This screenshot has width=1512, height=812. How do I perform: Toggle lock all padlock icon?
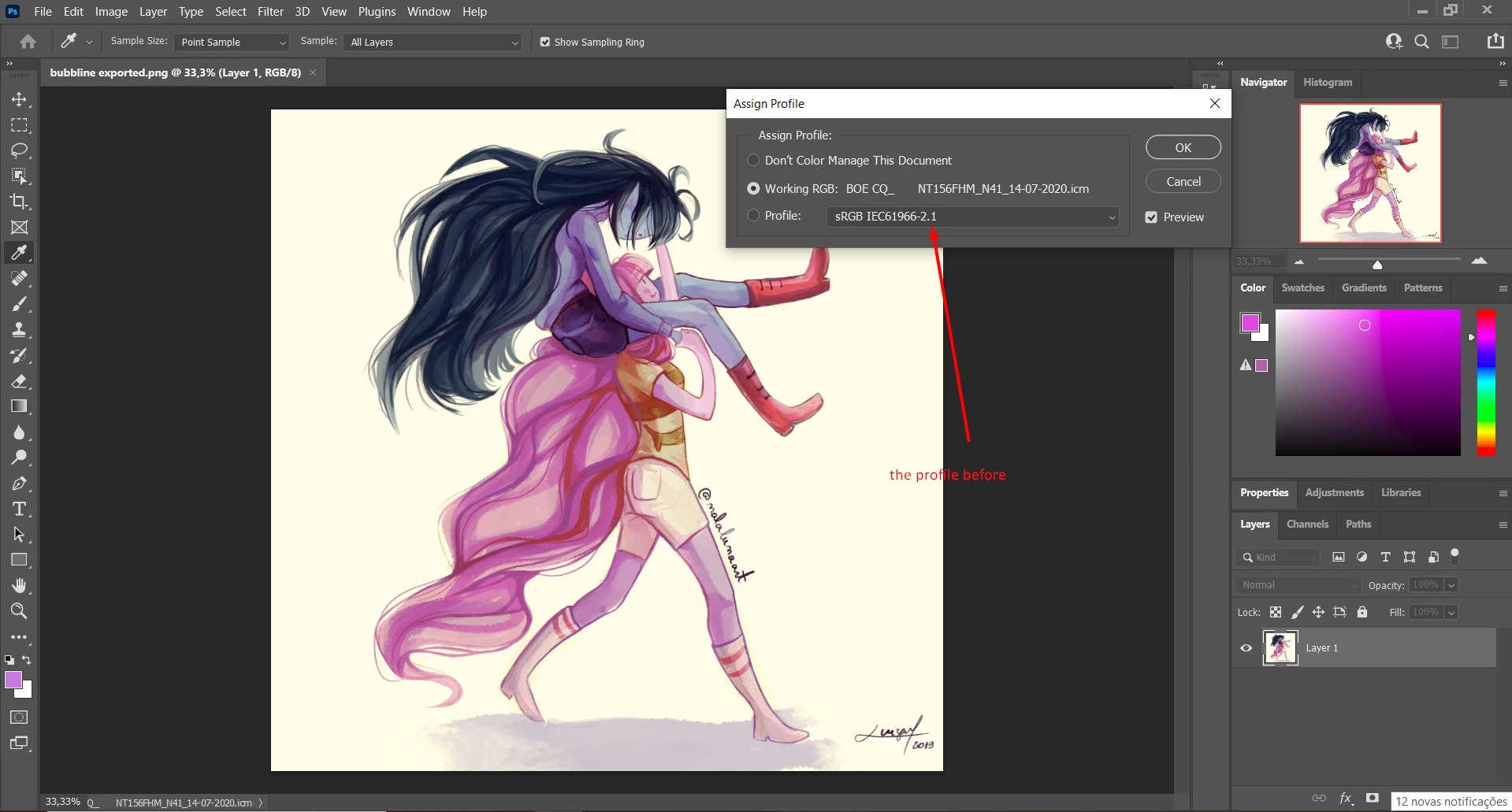[x=1362, y=612]
